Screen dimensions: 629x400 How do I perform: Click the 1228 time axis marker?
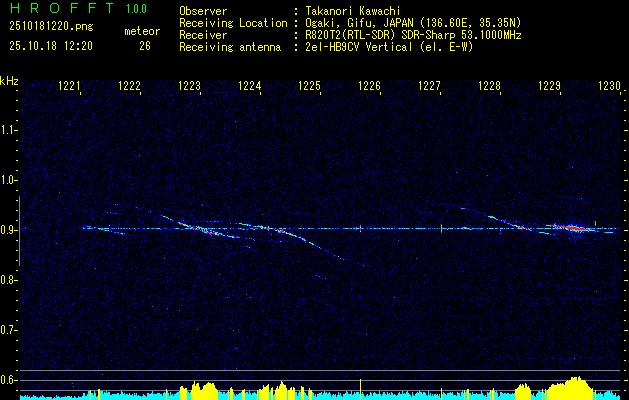[x=489, y=86]
